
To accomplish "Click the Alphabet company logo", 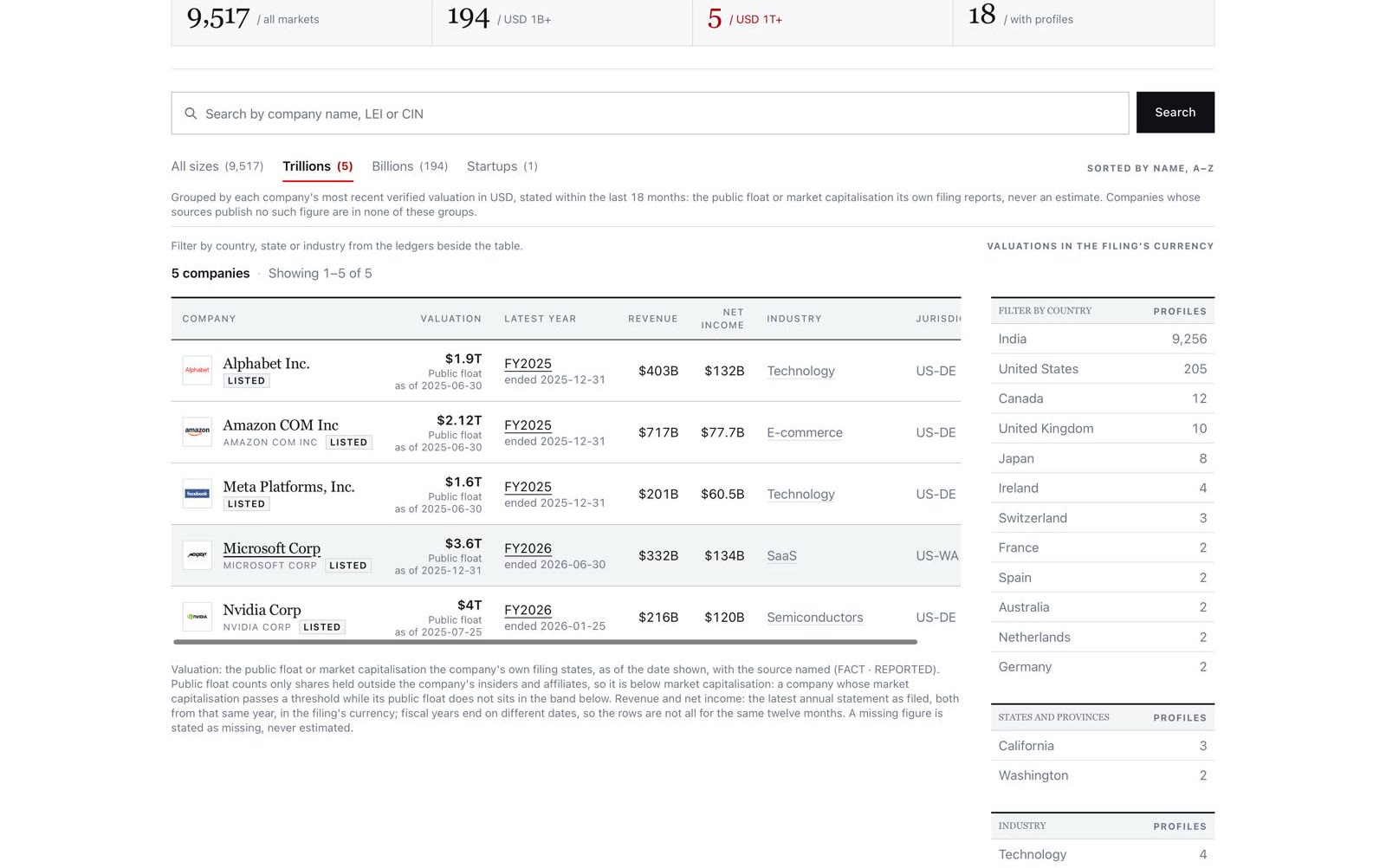I will tap(197, 371).
